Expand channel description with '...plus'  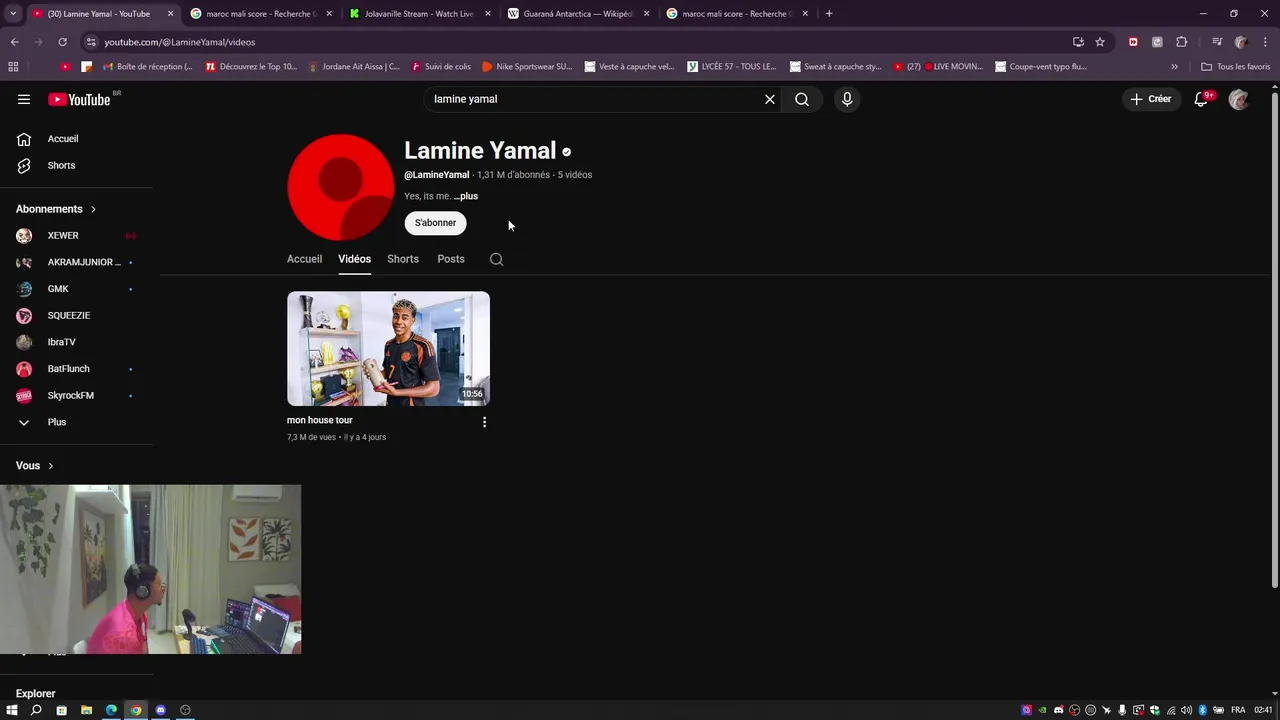pos(466,196)
